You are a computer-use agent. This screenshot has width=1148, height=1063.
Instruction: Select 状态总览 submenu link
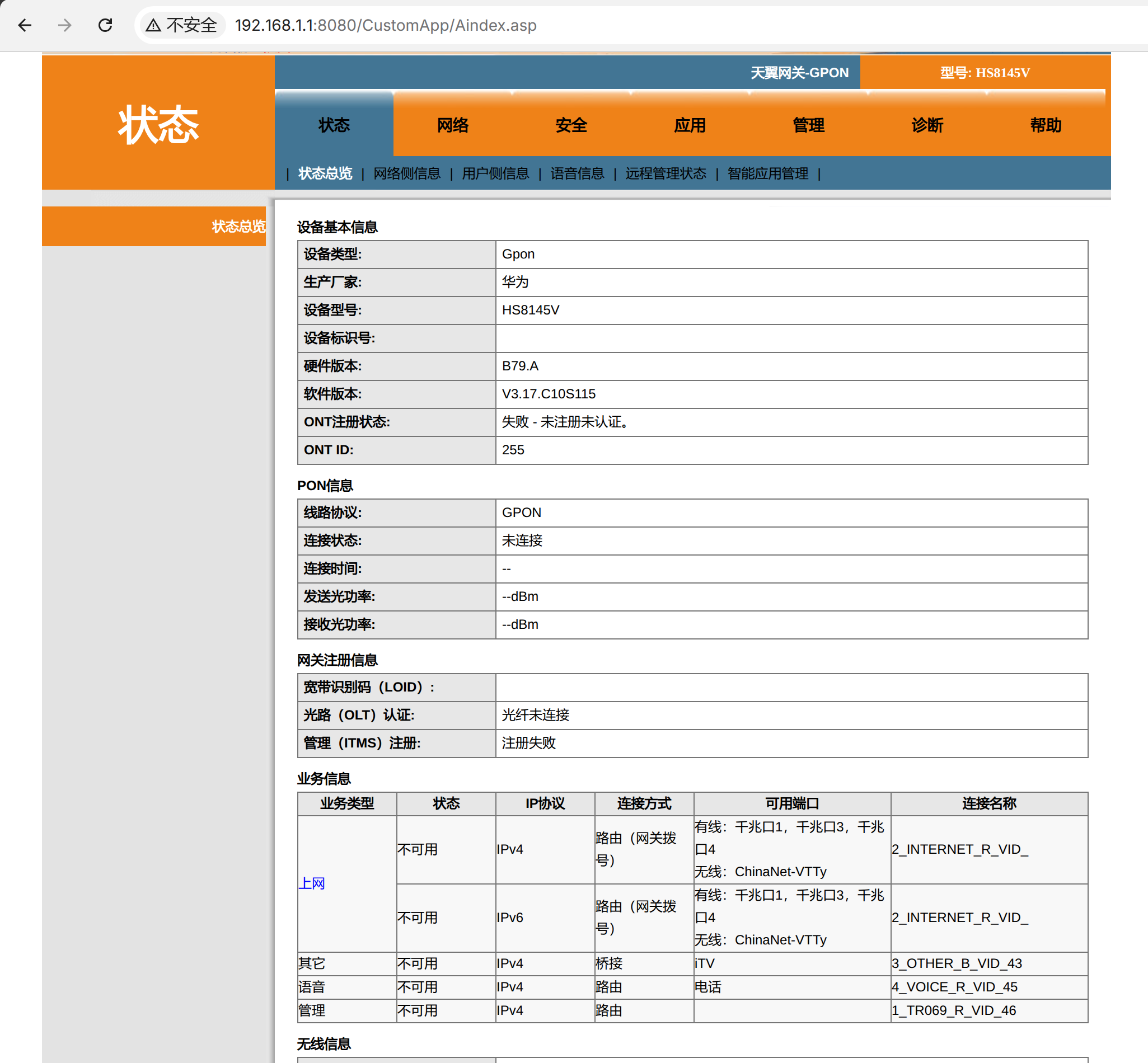(x=325, y=173)
